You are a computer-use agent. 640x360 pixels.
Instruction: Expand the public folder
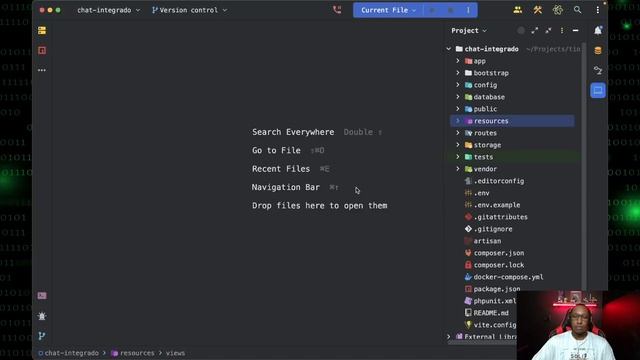(458, 109)
